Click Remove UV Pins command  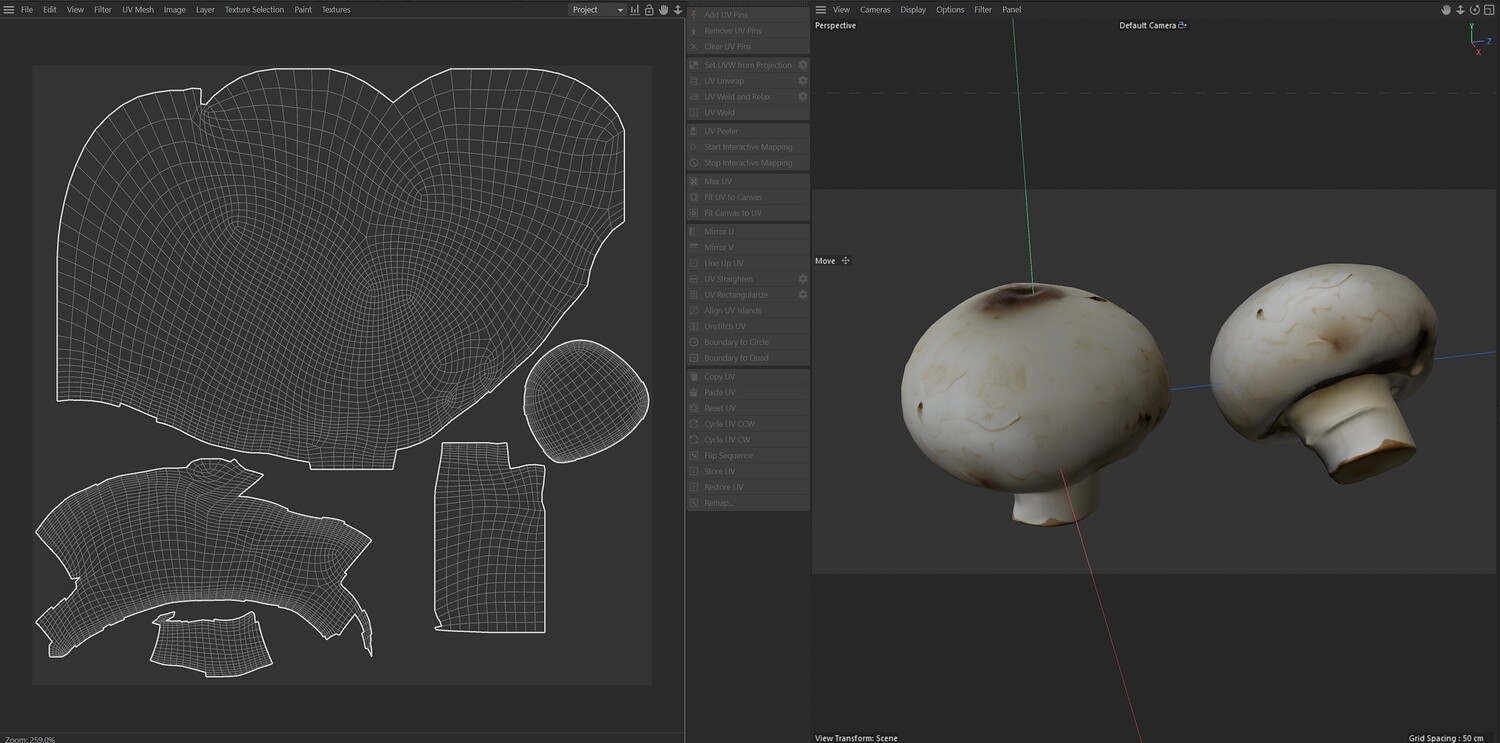point(748,31)
